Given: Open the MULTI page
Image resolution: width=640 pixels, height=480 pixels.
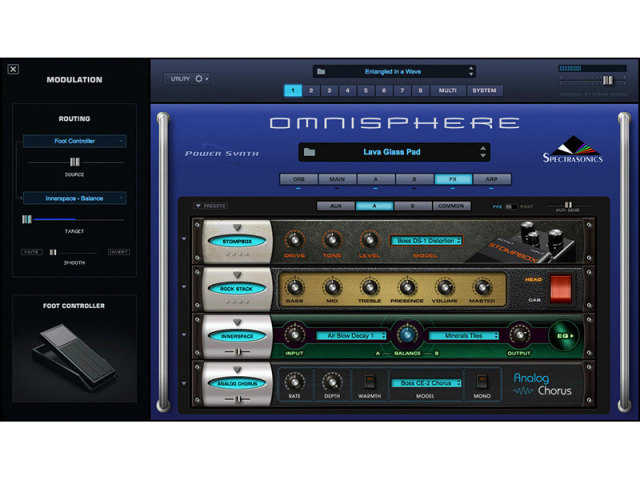Looking at the screenshot, I should click(448, 91).
